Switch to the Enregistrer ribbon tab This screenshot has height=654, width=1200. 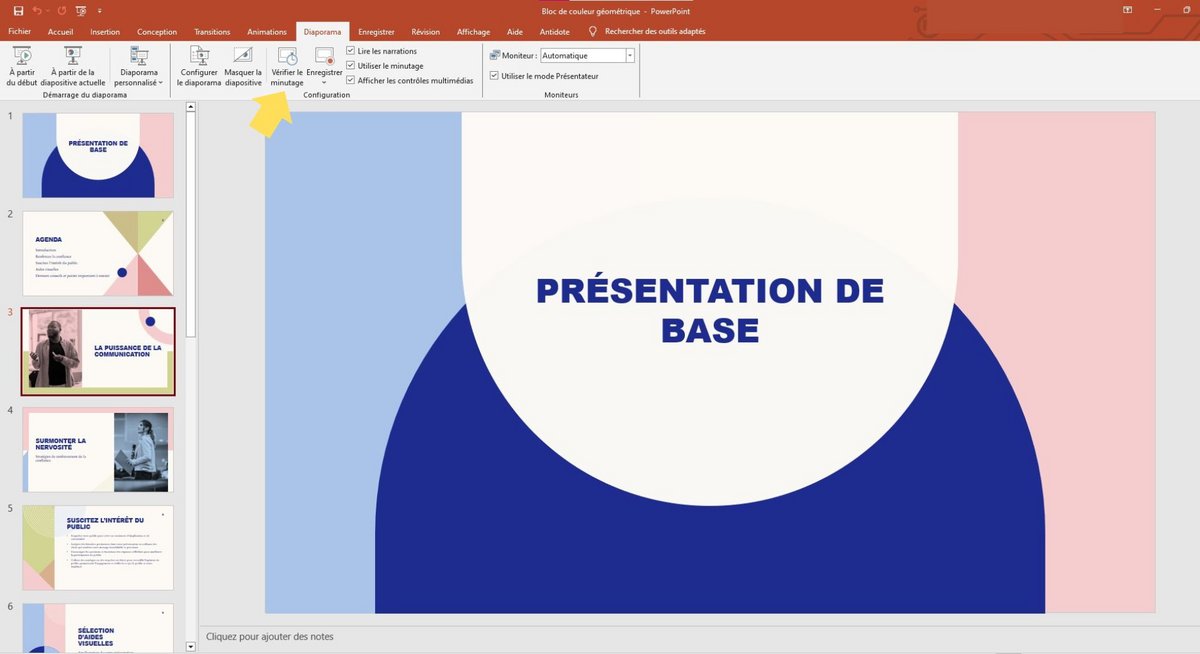pyautogui.click(x=376, y=32)
